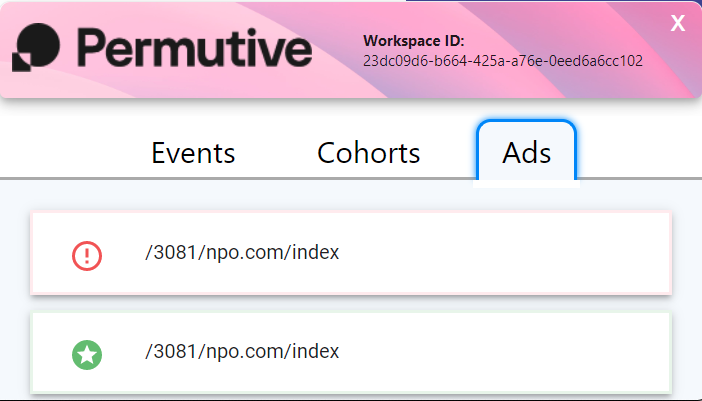The height and width of the screenshot is (401, 702).
Task: Open the ad row with the green star
Action: click(x=351, y=353)
